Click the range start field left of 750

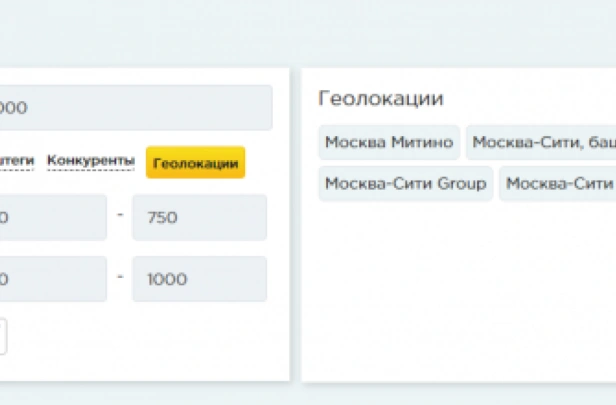(x=53, y=217)
